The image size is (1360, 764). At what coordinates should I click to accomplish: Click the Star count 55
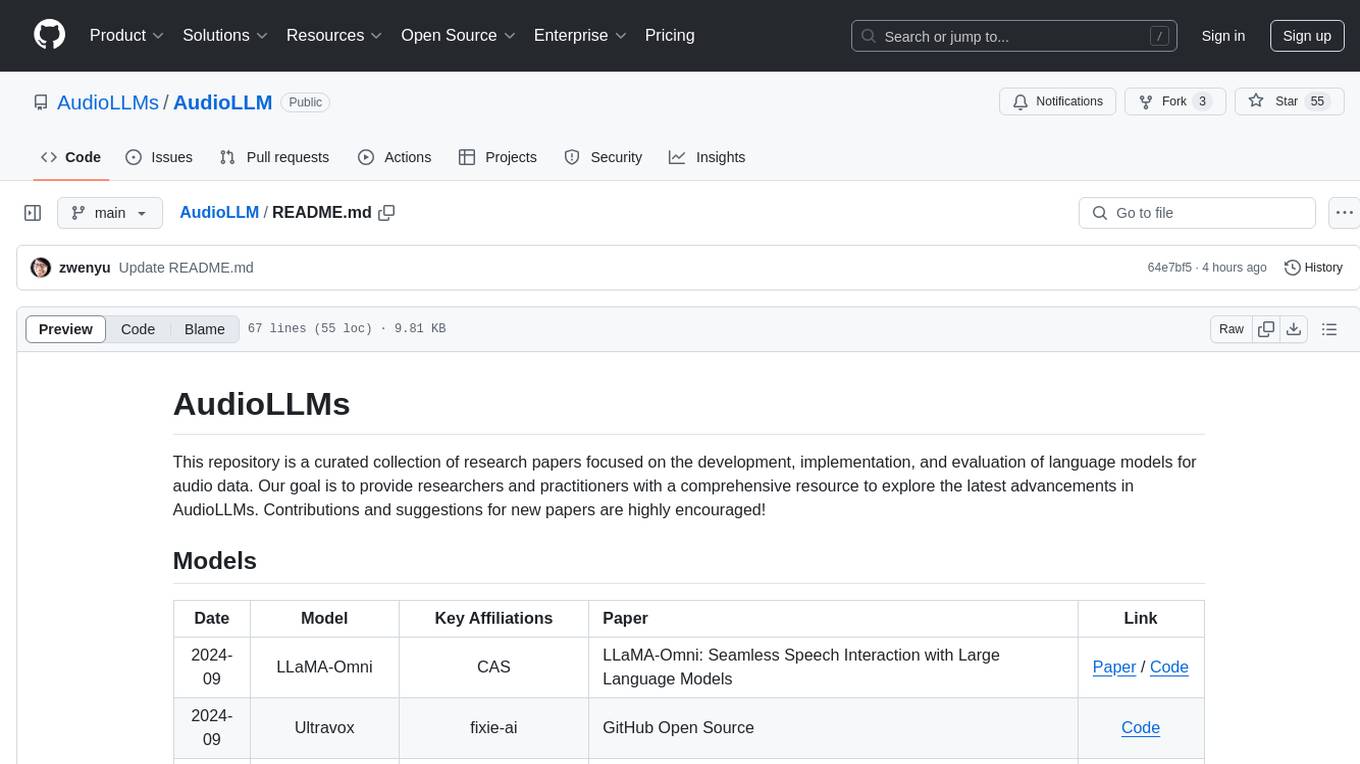(x=1317, y=102)
